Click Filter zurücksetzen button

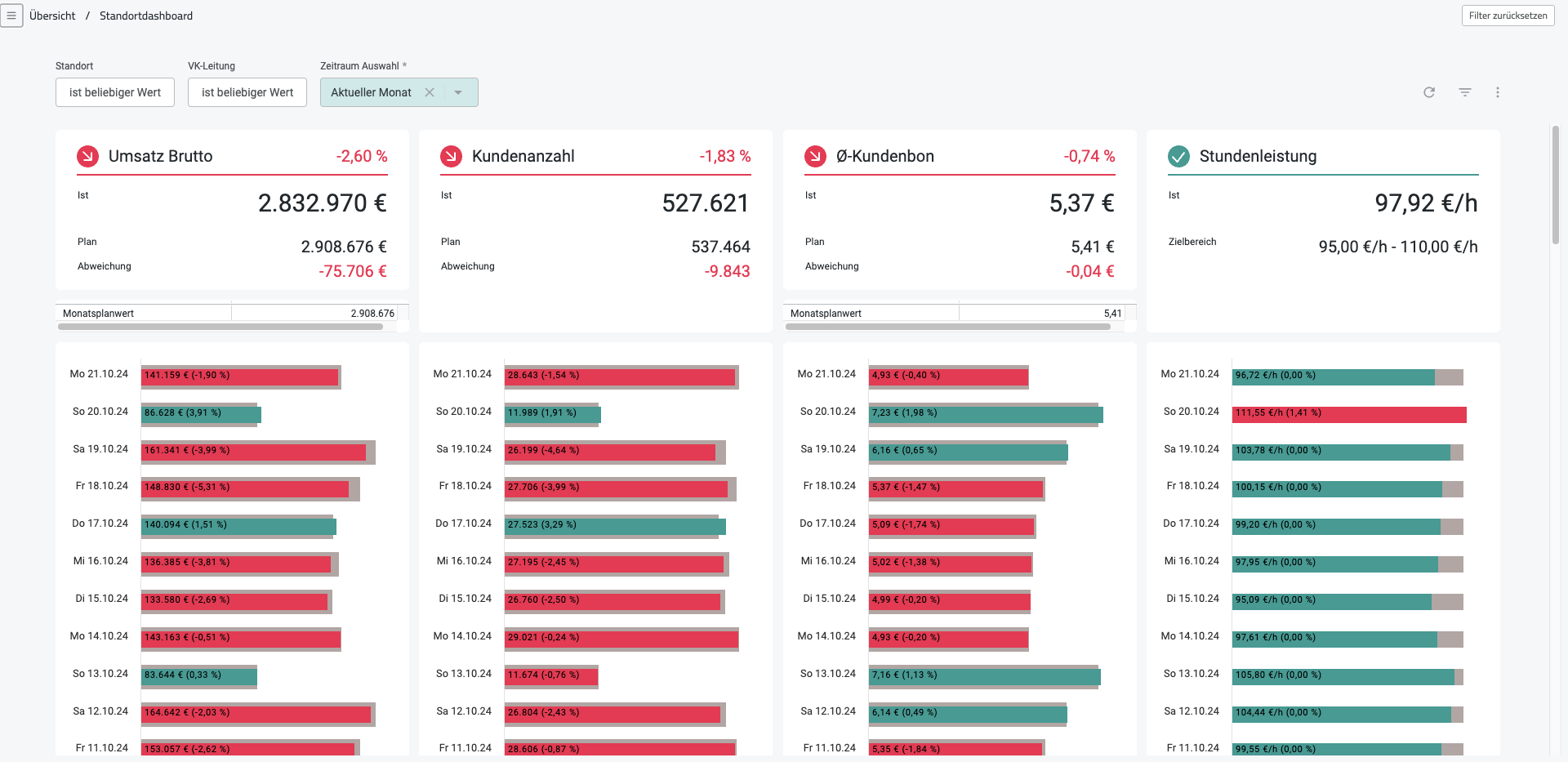[1508, 16]
